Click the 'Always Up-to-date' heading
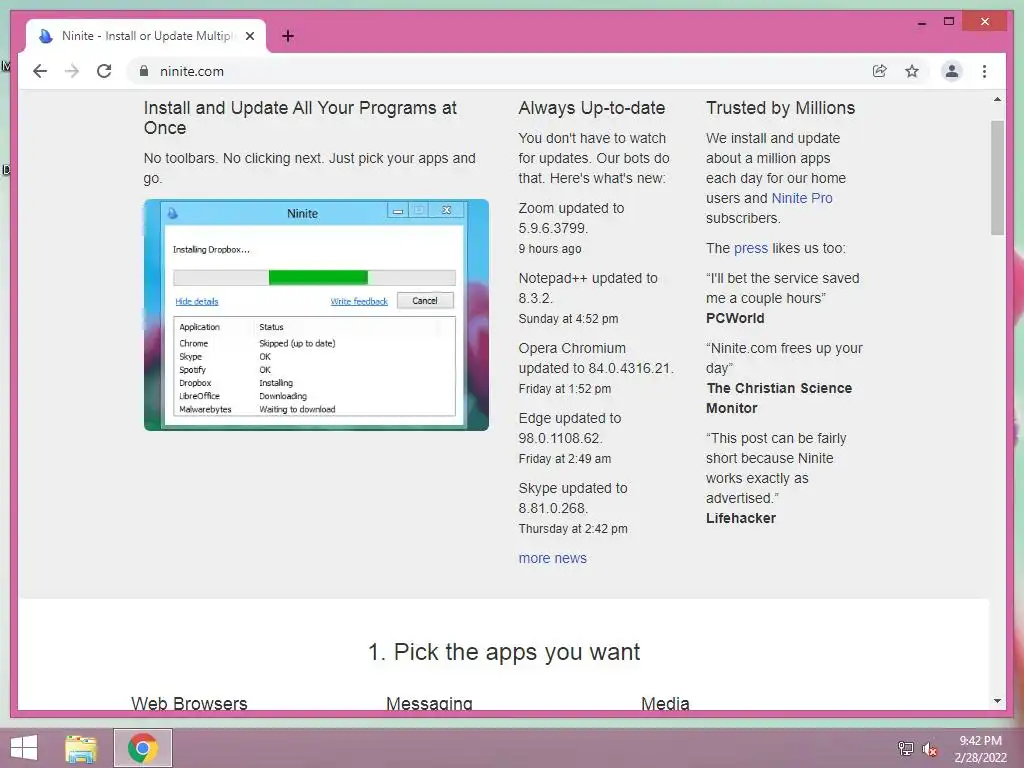 pos(592,108)
